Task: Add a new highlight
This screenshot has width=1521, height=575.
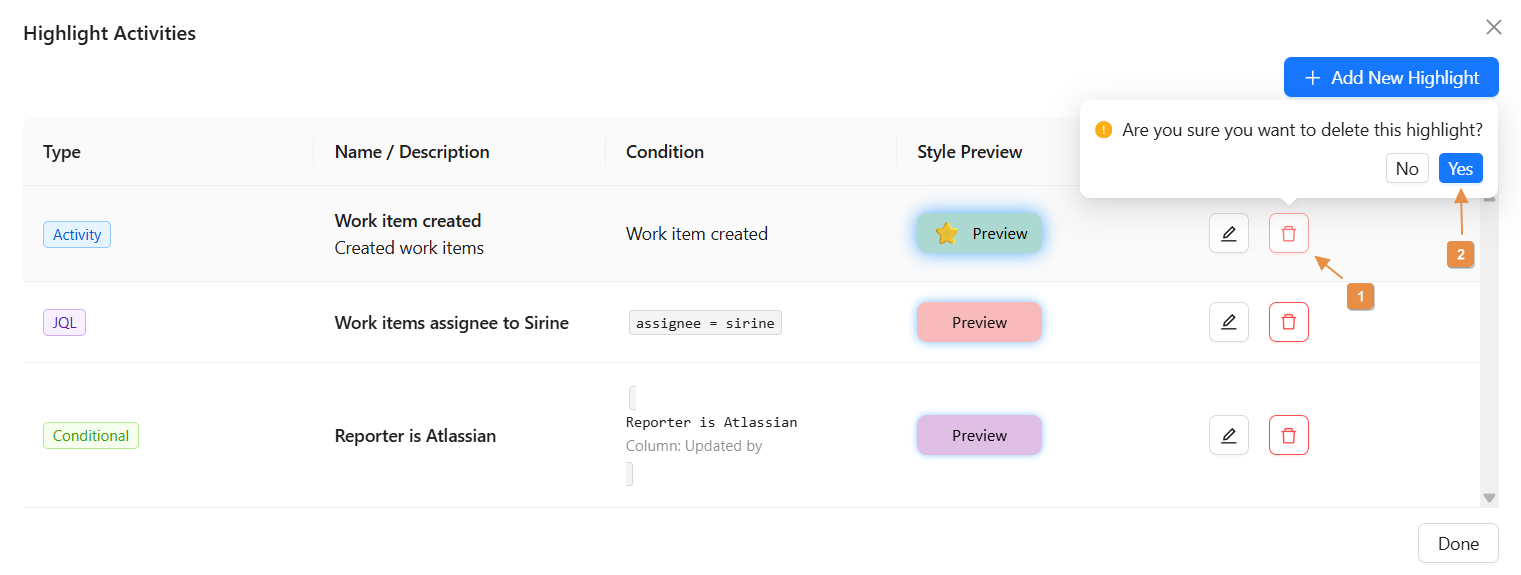Action: pos(1391,78)
